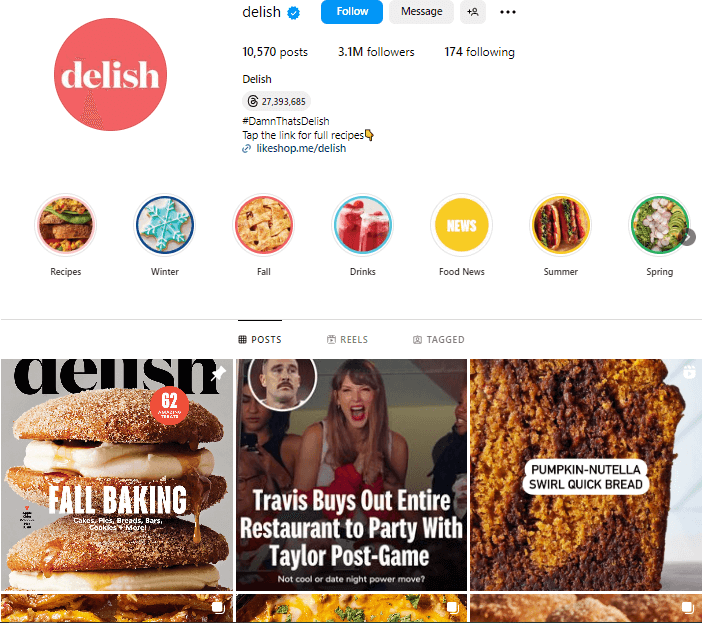Image resolution: width=702 pixels, height=623 pixels.
Task: Open the Drinks highlight
Action: click(x=363, y=225)
